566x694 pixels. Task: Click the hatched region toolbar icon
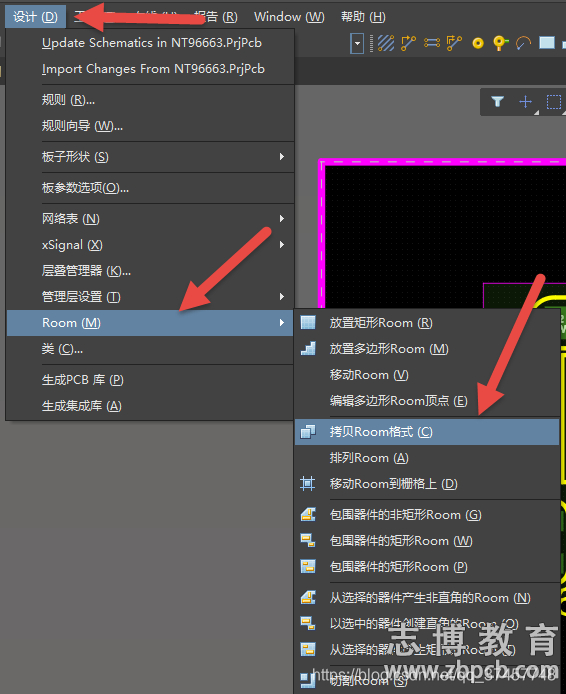386,43
